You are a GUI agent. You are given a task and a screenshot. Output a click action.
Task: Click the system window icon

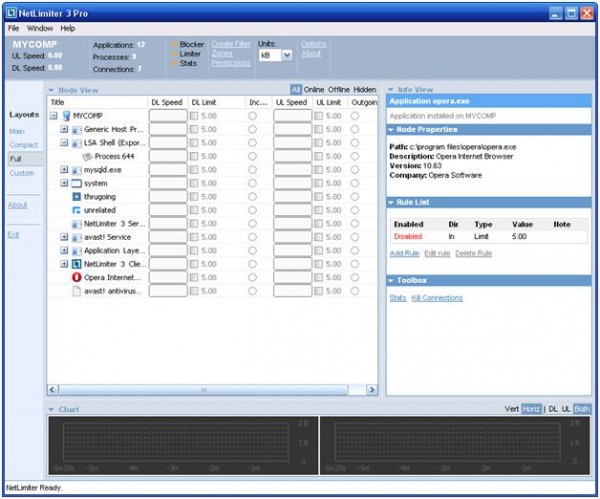pyautogui.click(x=77, y=183)
